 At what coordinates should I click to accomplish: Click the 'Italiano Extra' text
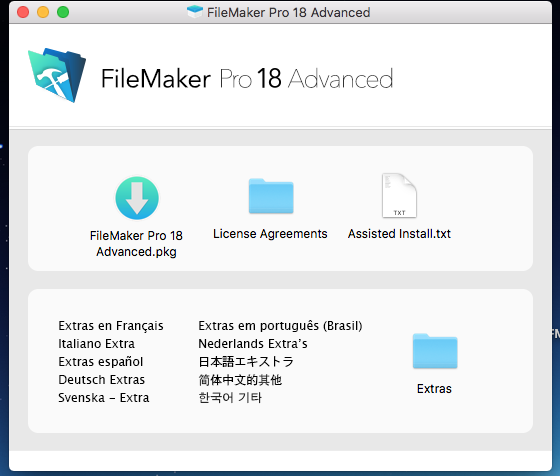pos(96,344)
